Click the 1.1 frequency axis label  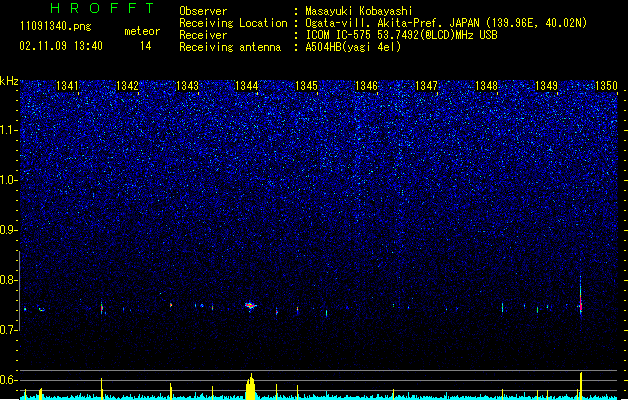click(8, 130)
